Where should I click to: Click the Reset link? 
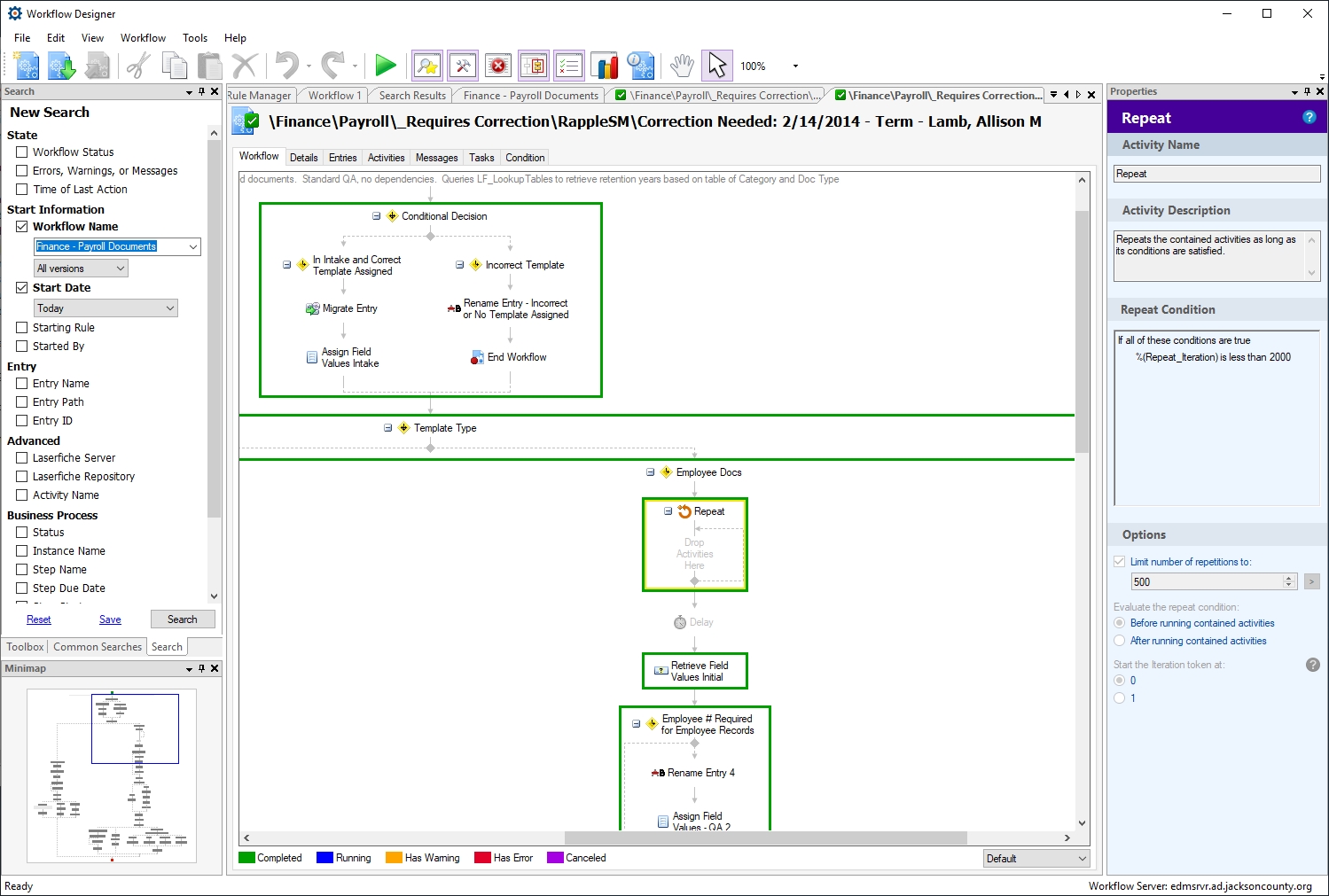(x=39, y=619)
